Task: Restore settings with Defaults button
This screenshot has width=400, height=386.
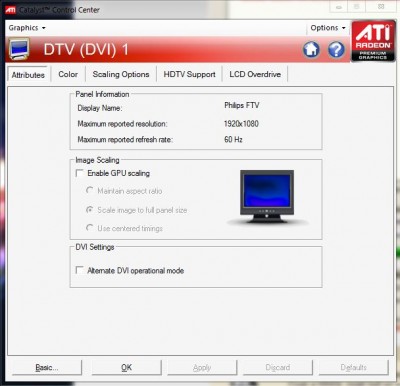Action: (x=354, y=367)
